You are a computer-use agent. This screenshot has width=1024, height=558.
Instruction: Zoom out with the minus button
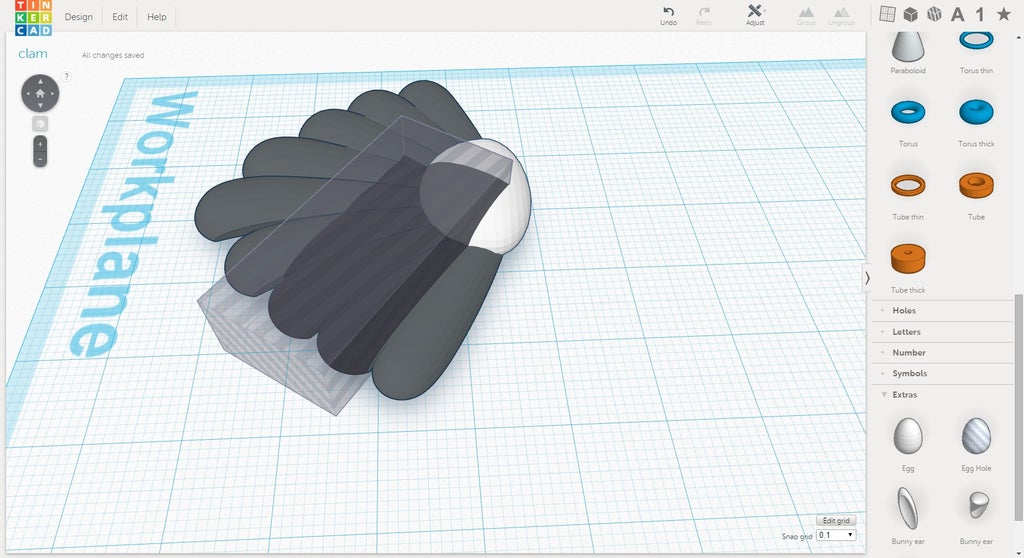pos(40,159)
